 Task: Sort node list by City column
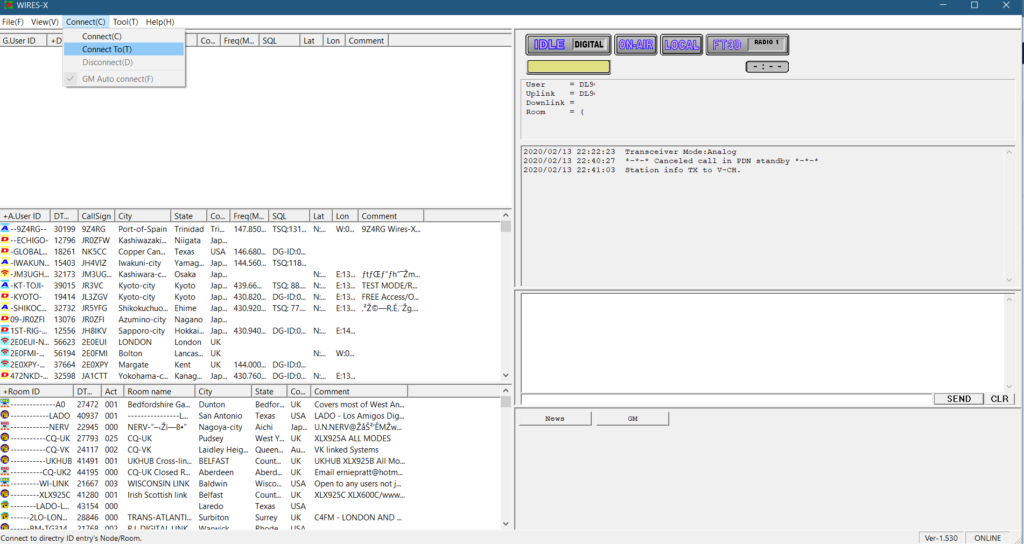[143, 216]
